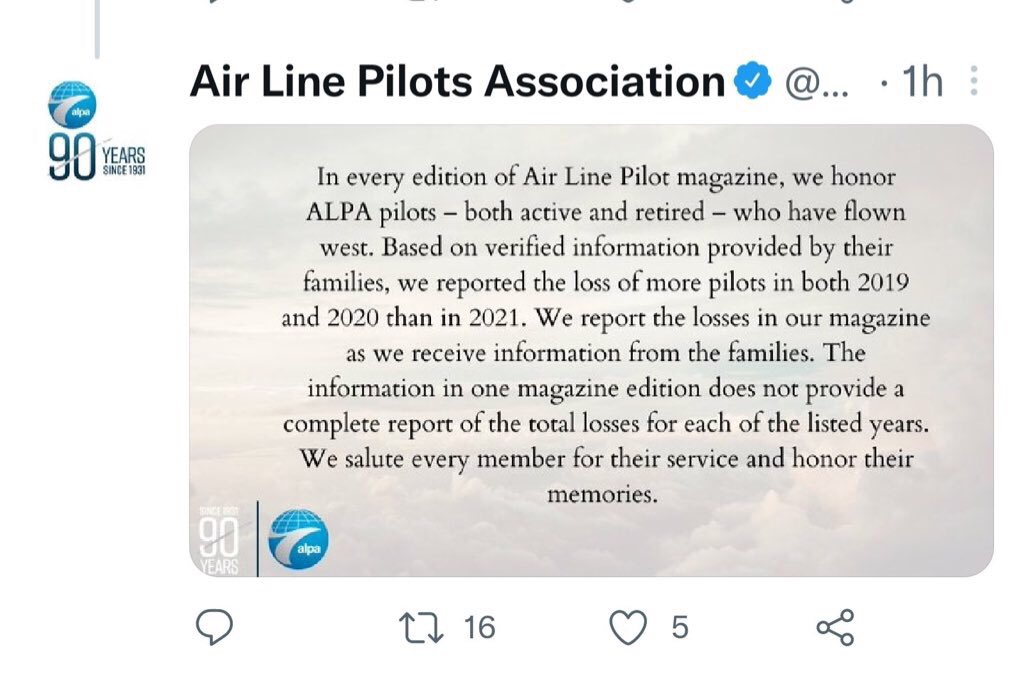Reply to the Air Line Pilots Association tweet
This screenshot has width=1024, height=683.
point(213,627)
